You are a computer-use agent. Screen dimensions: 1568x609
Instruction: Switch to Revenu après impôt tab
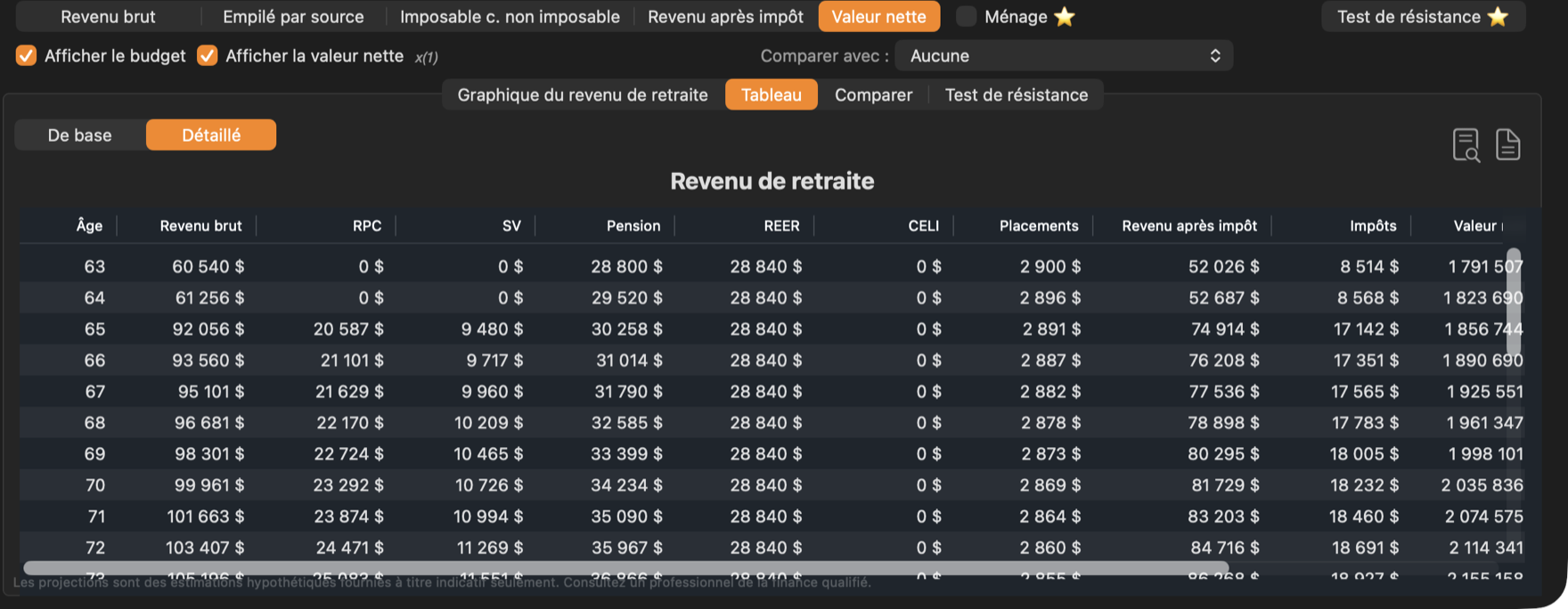(725, 16)
